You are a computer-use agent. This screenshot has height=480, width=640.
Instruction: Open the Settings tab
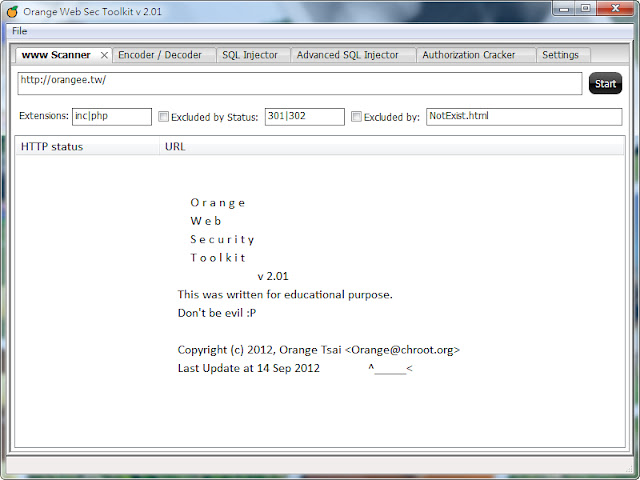pos(560,55)
